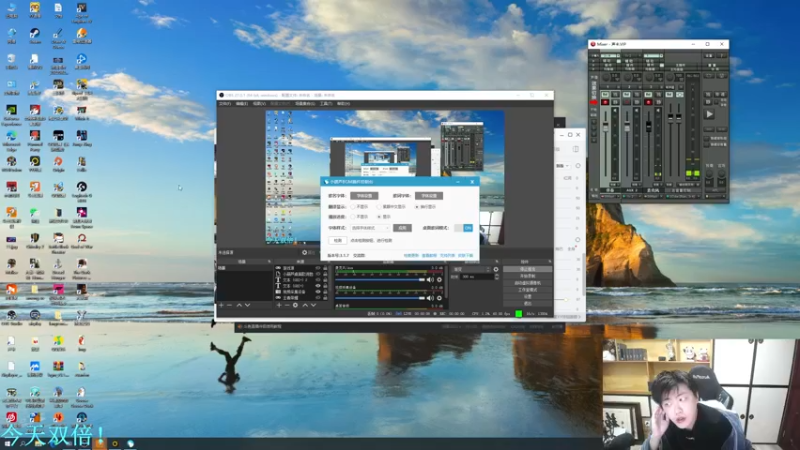Open channel 3 top input dropdown in Mixer
The image size is (800, 450).
(x=653, y=55)
